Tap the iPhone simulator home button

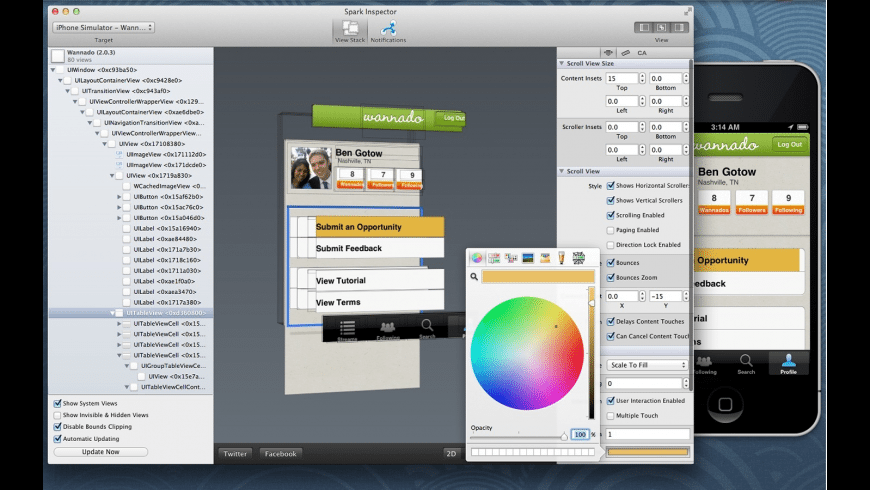tap(725, 404)
